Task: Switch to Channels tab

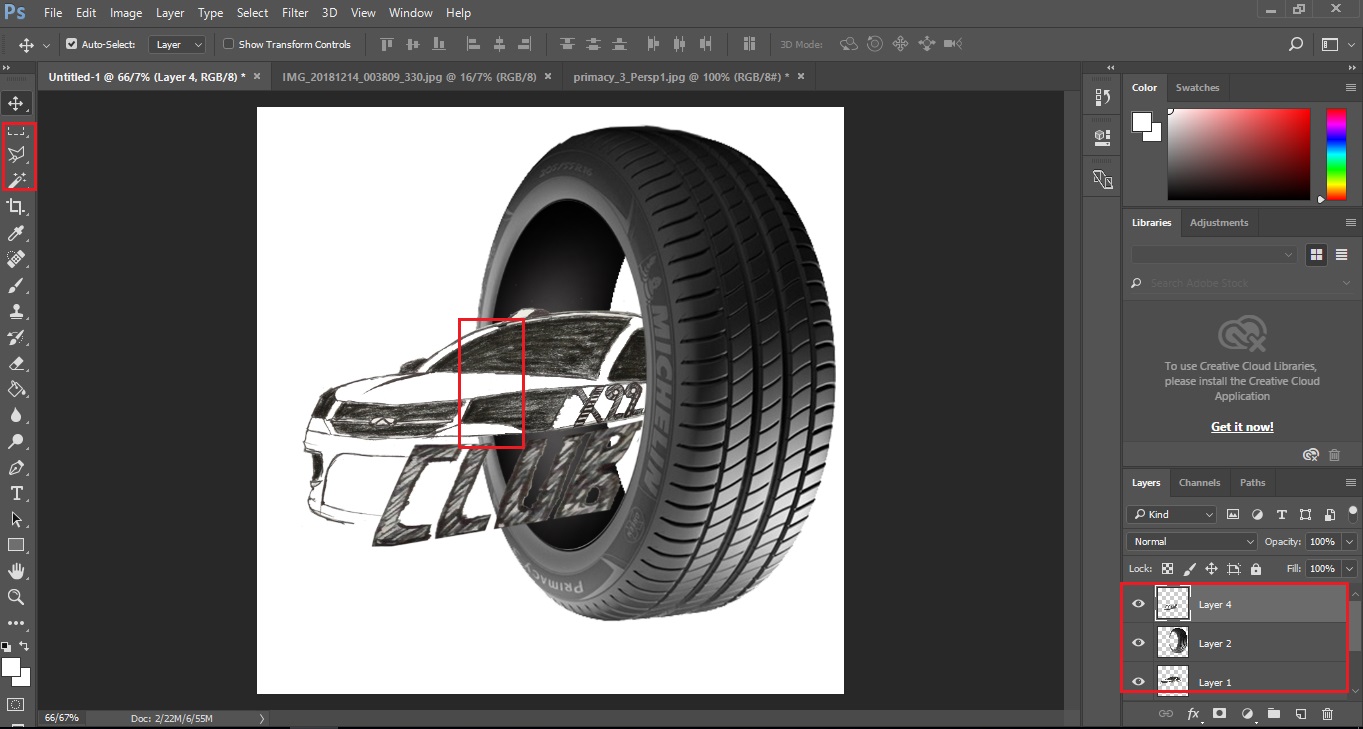Action: click(x=1199, y=482)
